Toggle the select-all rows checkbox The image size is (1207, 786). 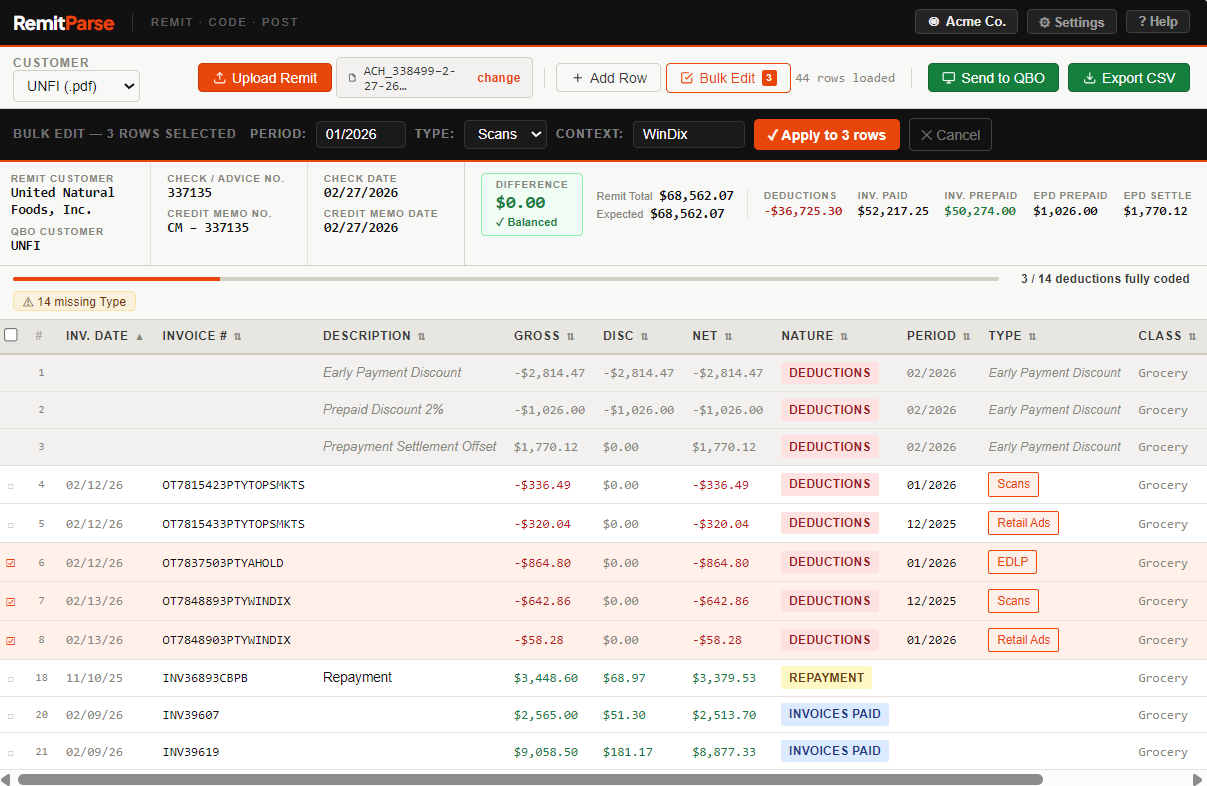point(11,335)
